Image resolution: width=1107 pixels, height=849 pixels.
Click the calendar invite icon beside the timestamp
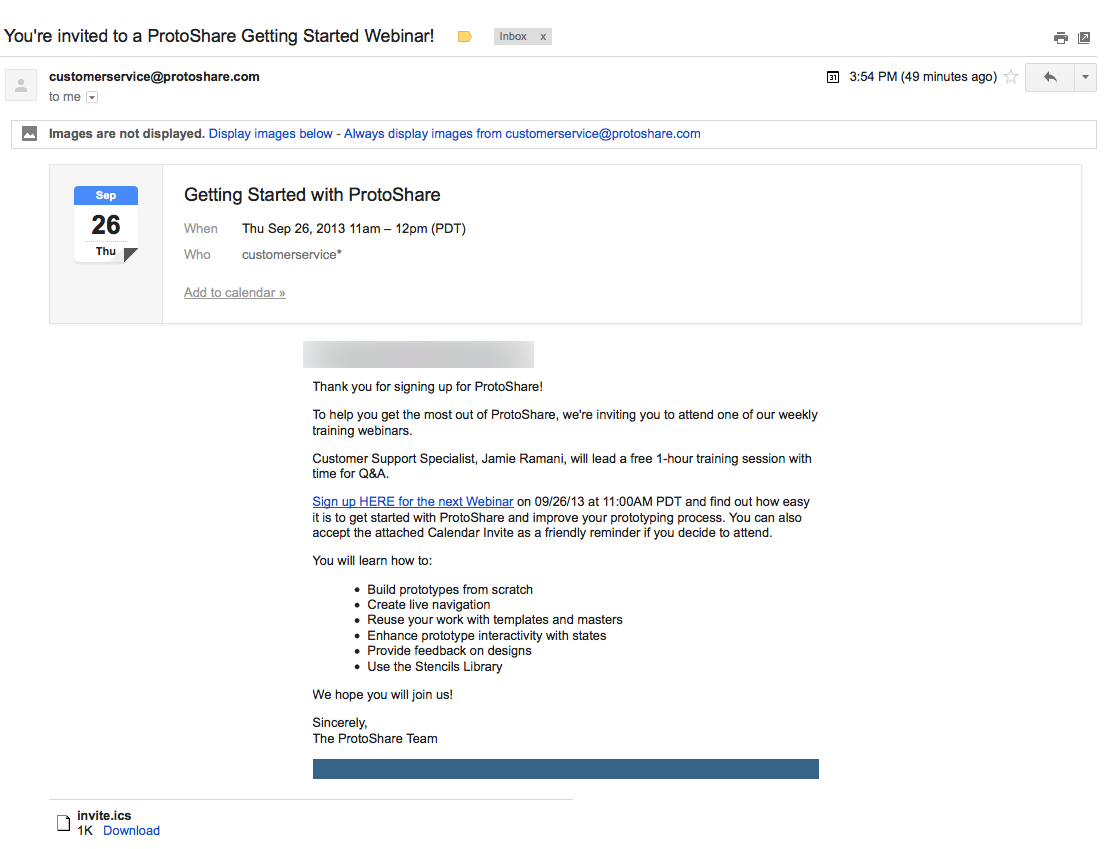coord(833,77)
